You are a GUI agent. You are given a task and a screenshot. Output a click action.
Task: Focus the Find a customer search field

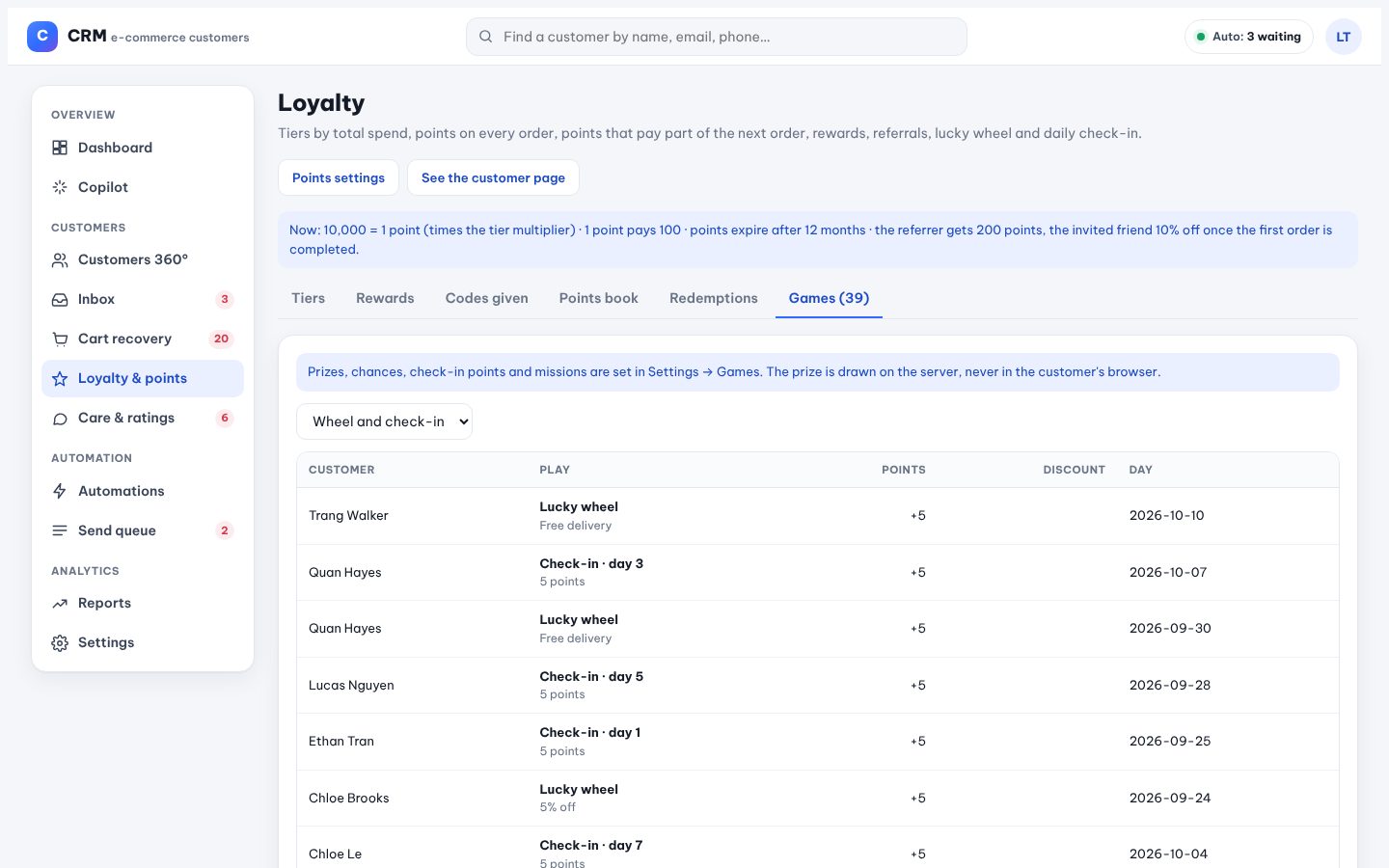pos(717,37)
